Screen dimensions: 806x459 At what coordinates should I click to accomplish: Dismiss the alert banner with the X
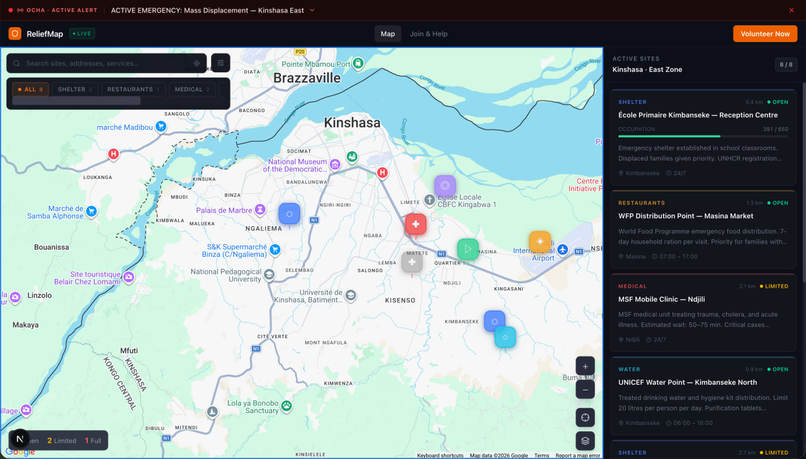(791, 10)
